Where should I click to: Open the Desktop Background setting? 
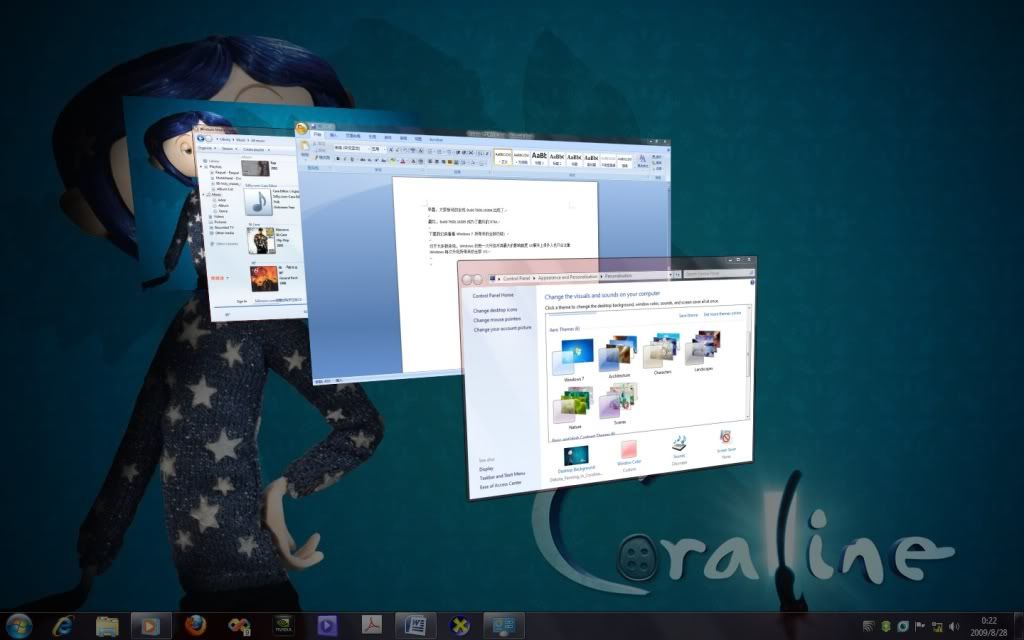point(577,456)
